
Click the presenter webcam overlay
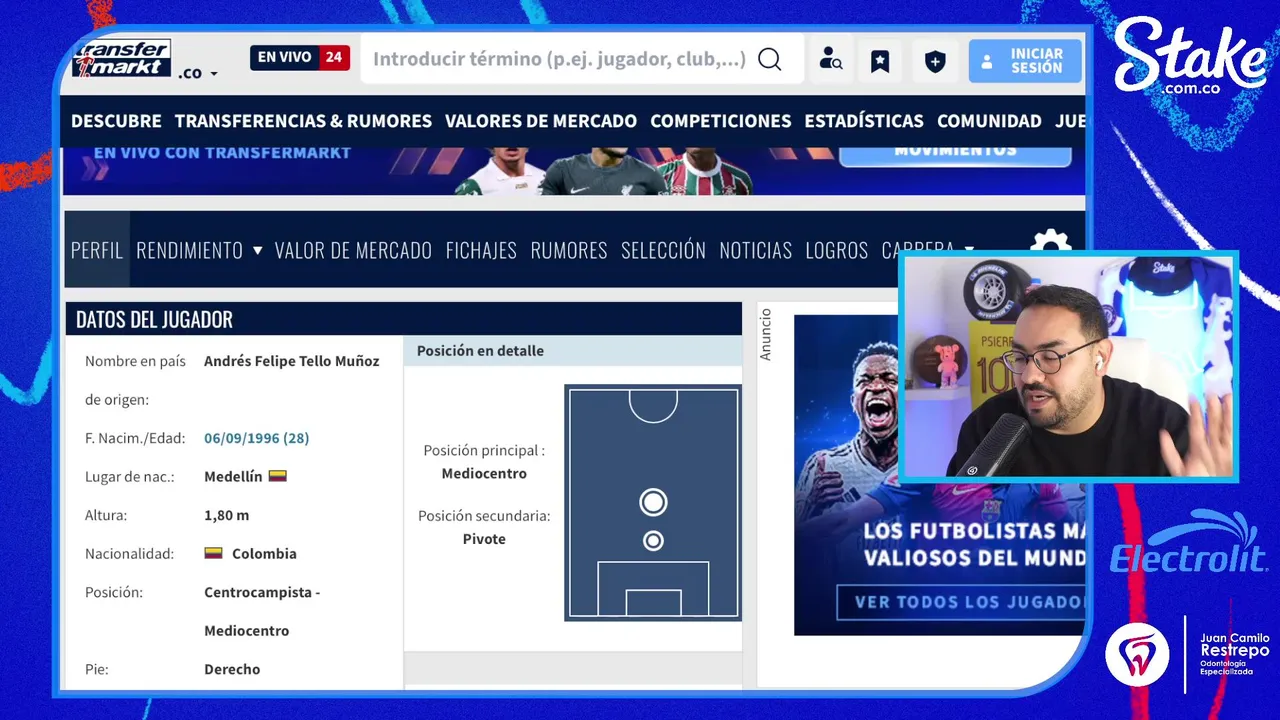tap(1068, 366)
